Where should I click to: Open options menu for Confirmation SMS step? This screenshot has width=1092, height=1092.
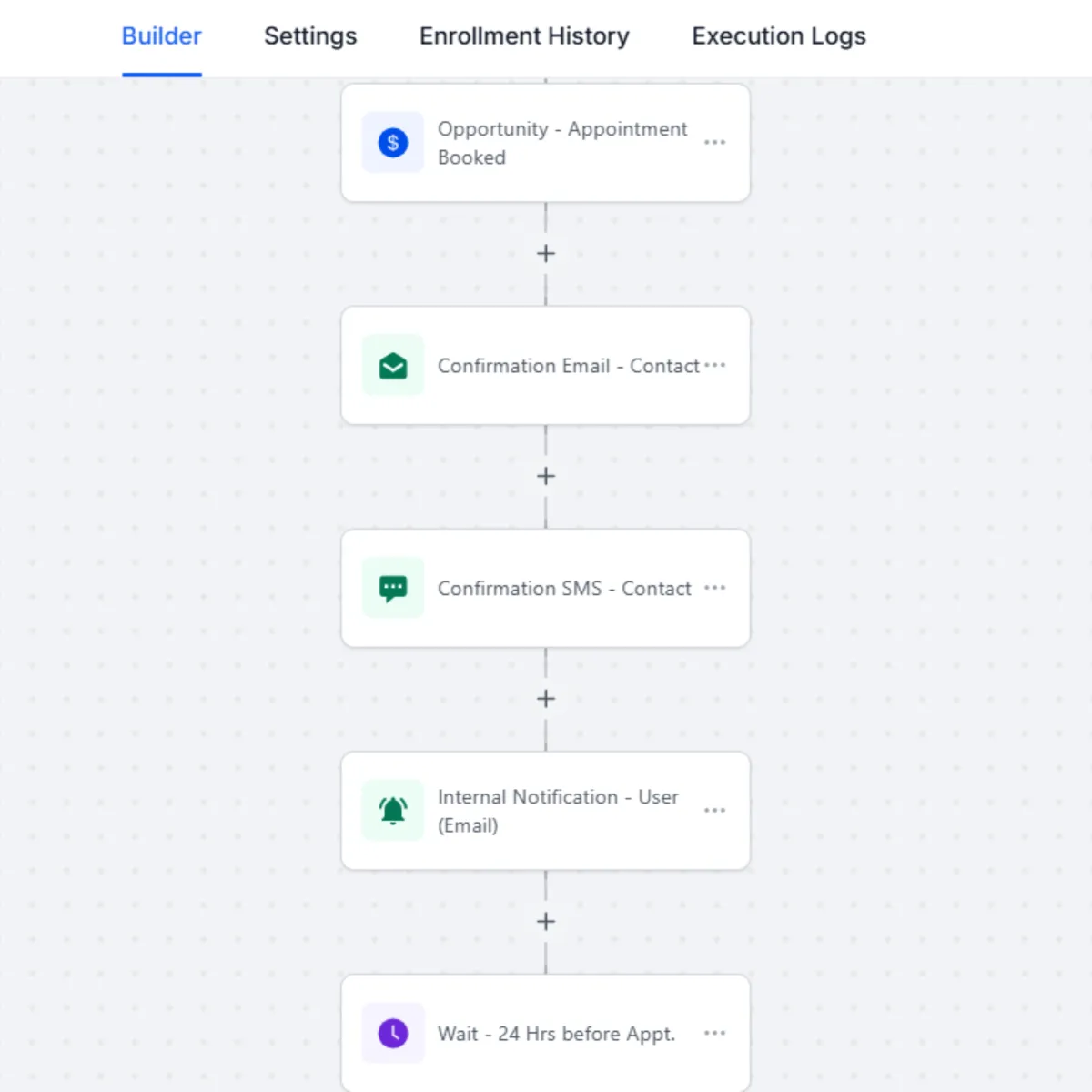tap(715, 588)
